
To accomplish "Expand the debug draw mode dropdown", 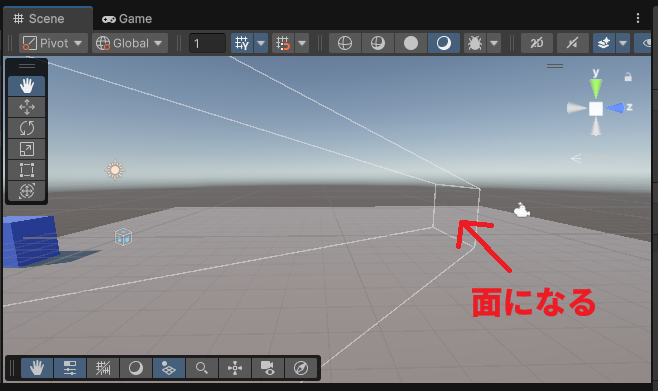I will pyautogui.click(x=494, y=43).
